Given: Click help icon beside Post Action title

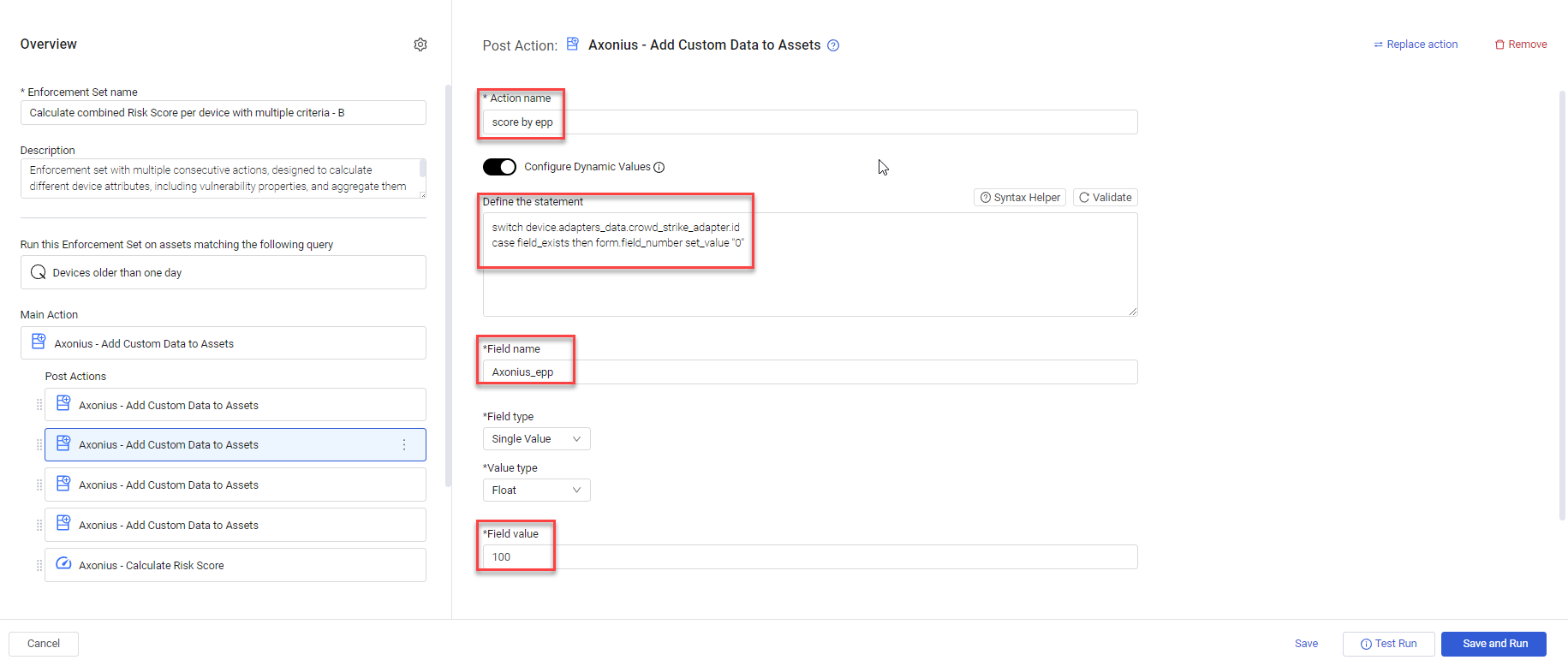Looking at the screenshot, I should (833, 45).
